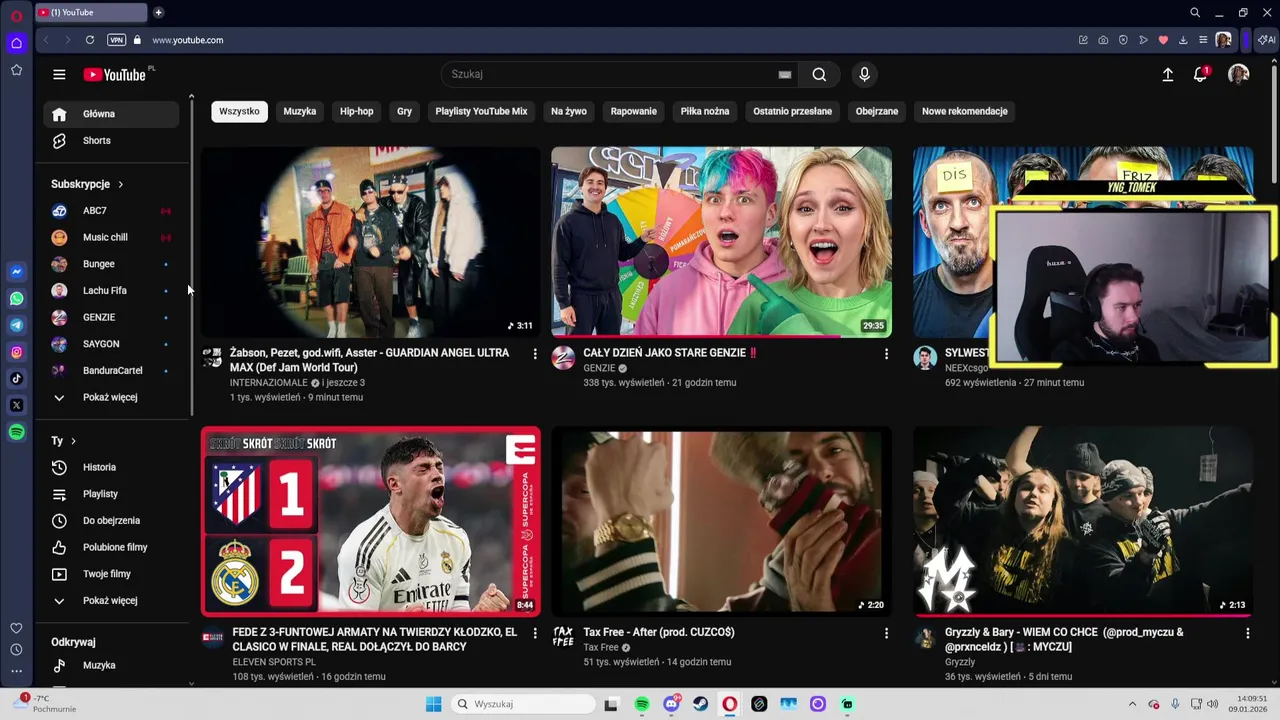1280x720 pixels.
Task: Open Opera sidebar Instagram icon
Action: pos(16,352)
